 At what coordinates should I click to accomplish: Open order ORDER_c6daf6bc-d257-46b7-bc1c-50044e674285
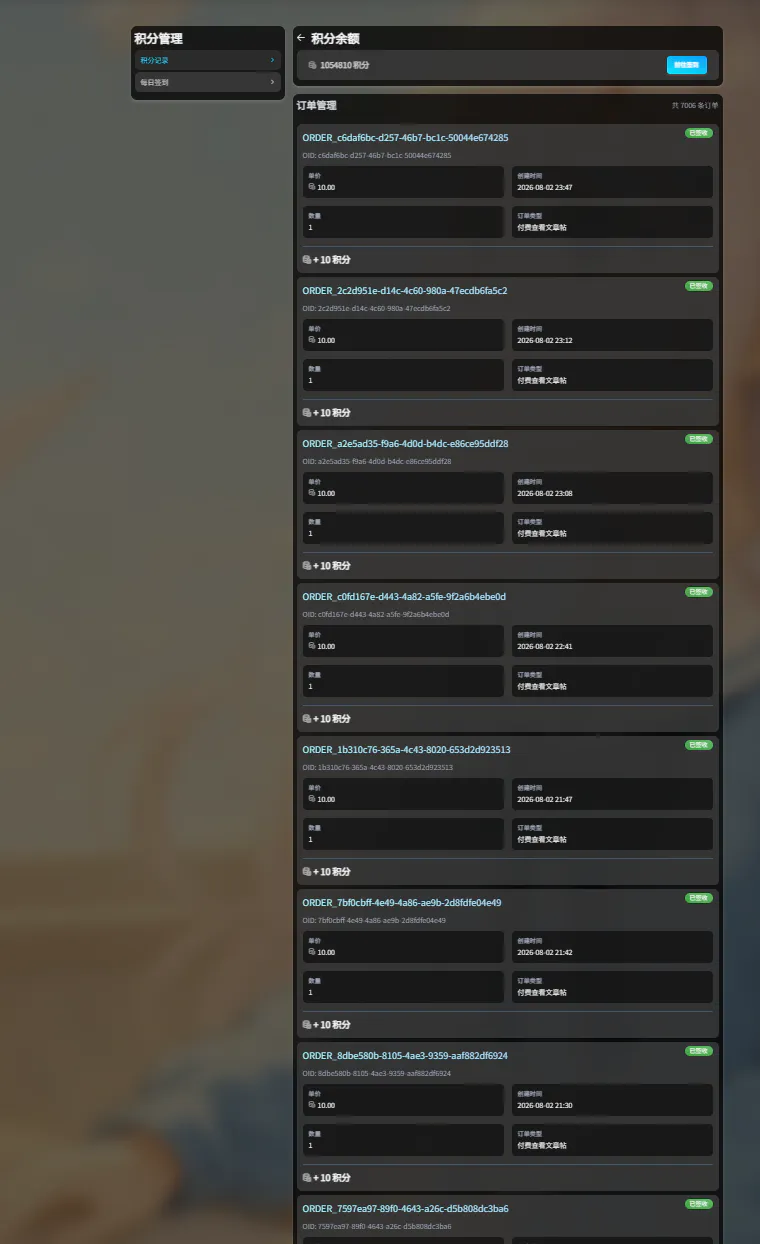[405, 138]
